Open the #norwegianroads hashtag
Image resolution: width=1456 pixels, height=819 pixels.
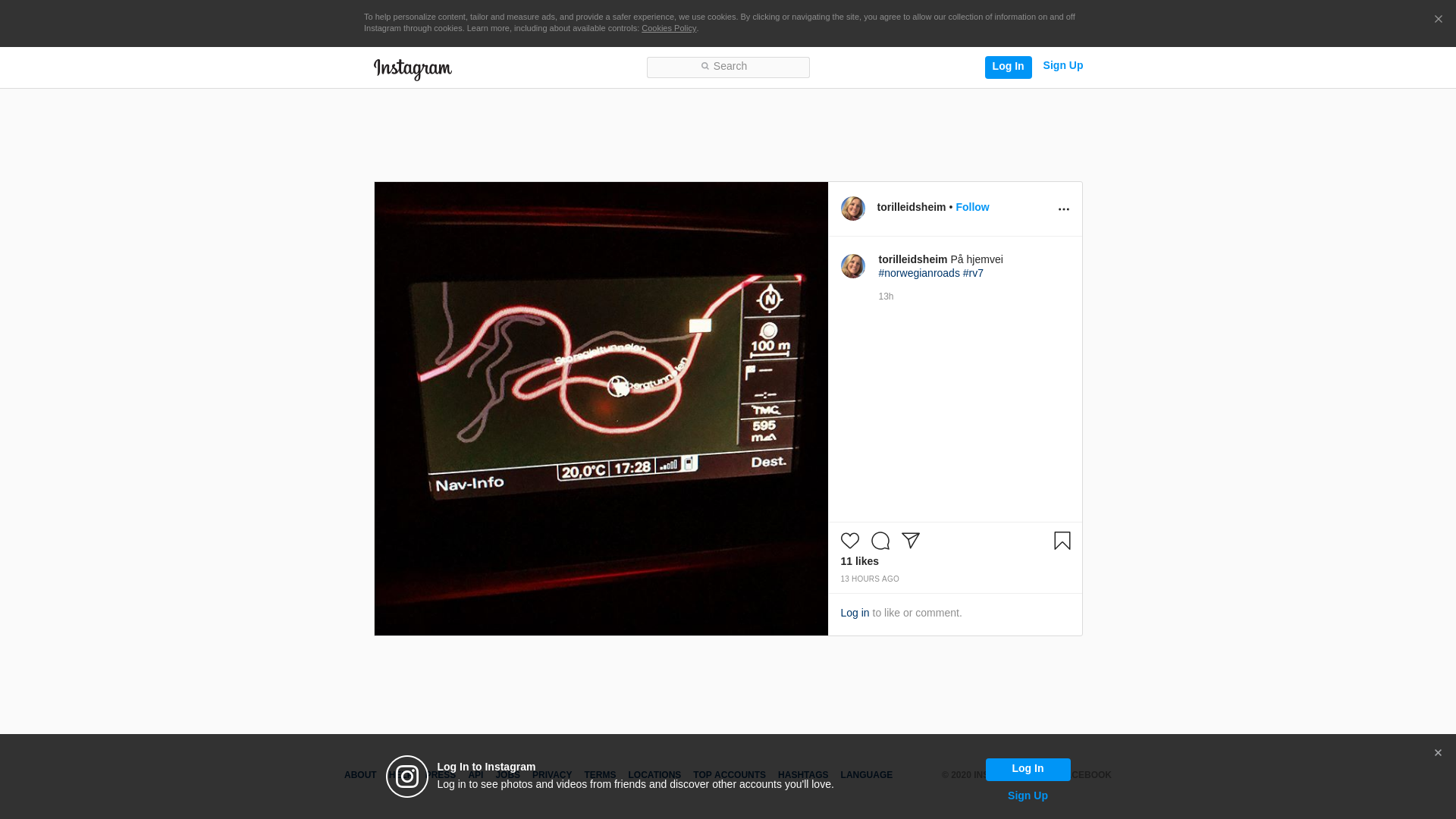pos(918,273)
